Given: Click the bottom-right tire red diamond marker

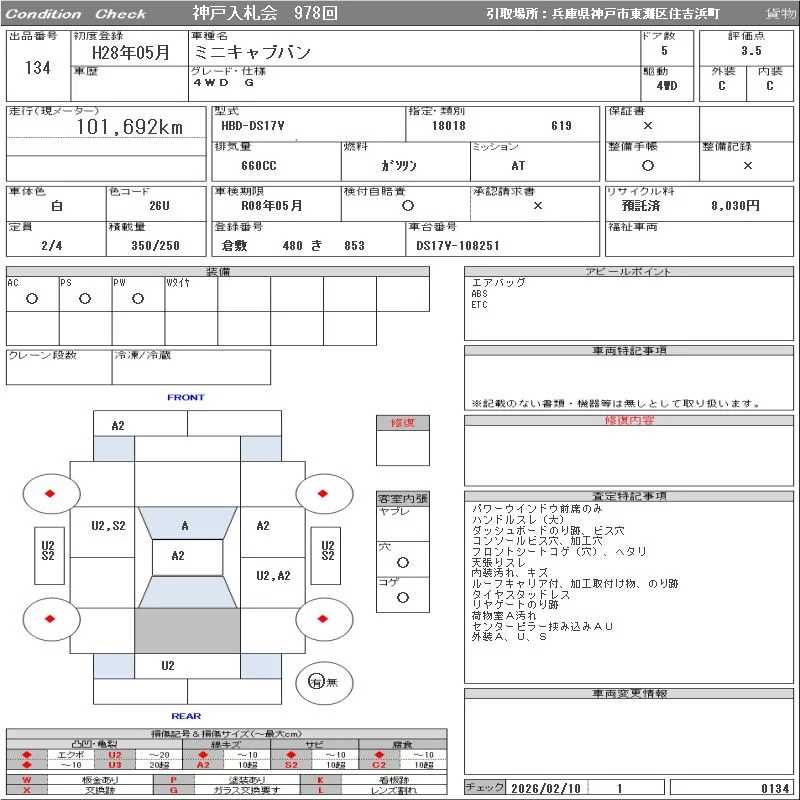Looking at the screenshot, I should coord(323,619).
